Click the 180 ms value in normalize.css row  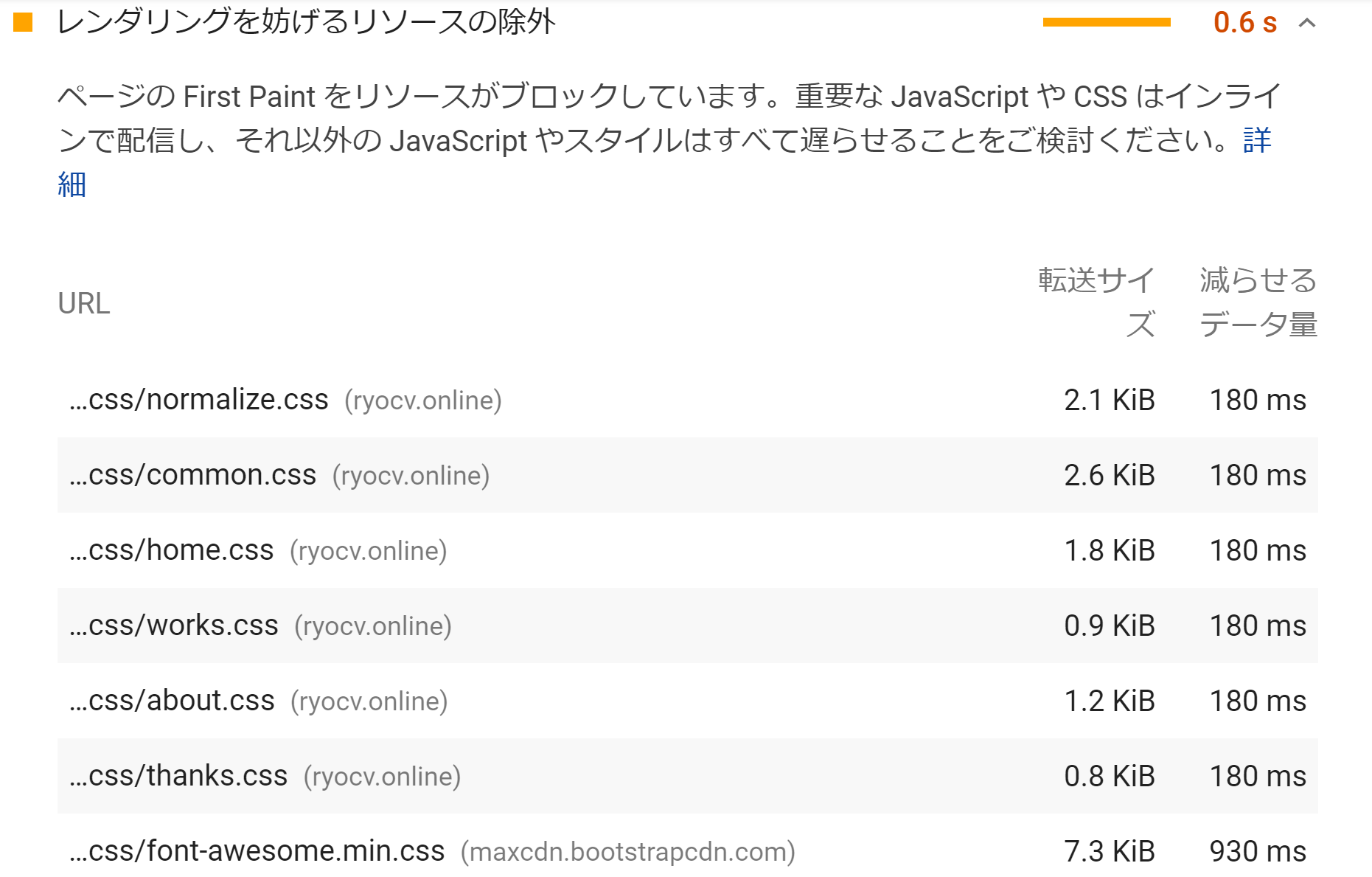point(1258,400)
